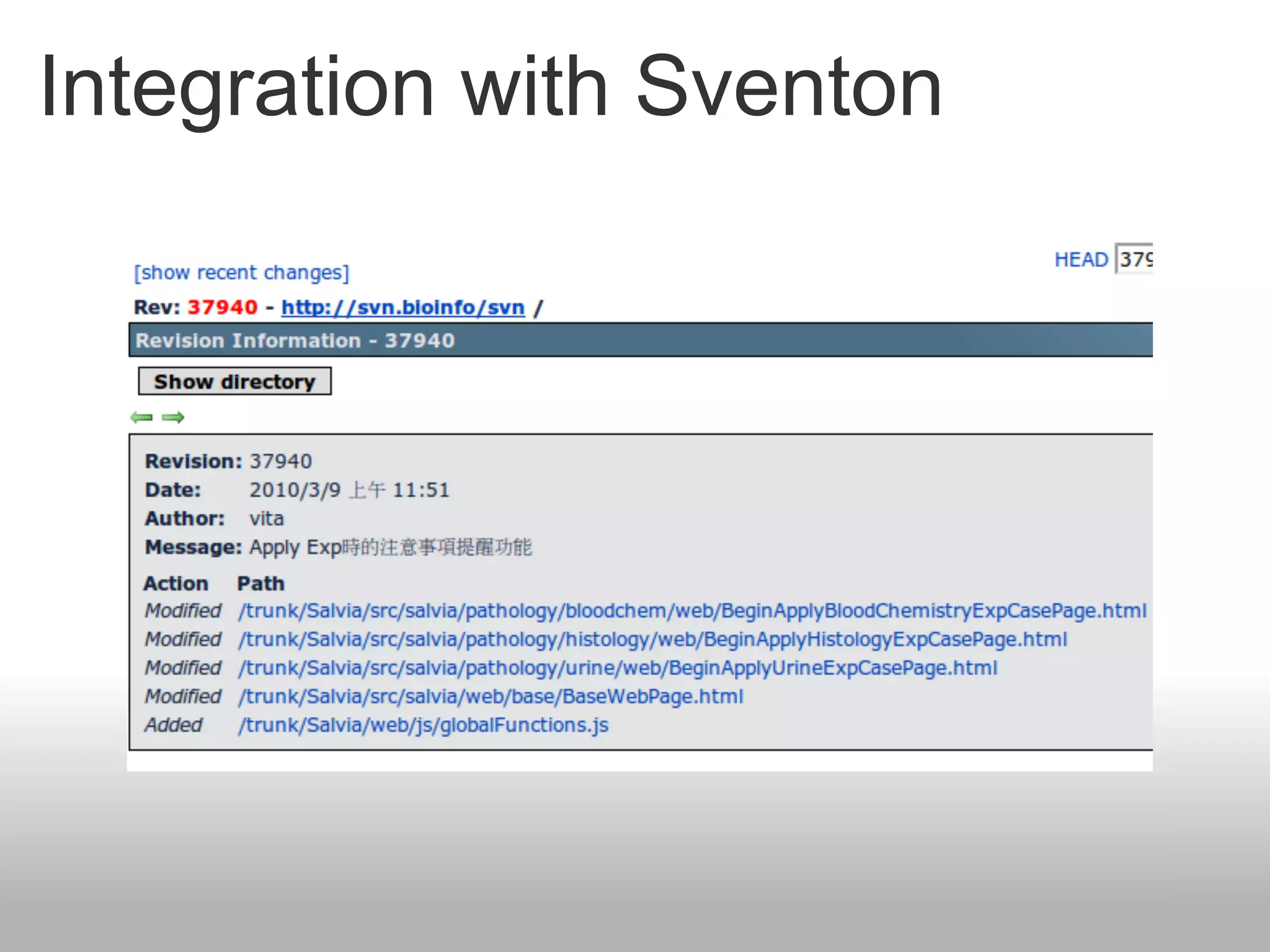Click the Show directory button

click(235, 381)
